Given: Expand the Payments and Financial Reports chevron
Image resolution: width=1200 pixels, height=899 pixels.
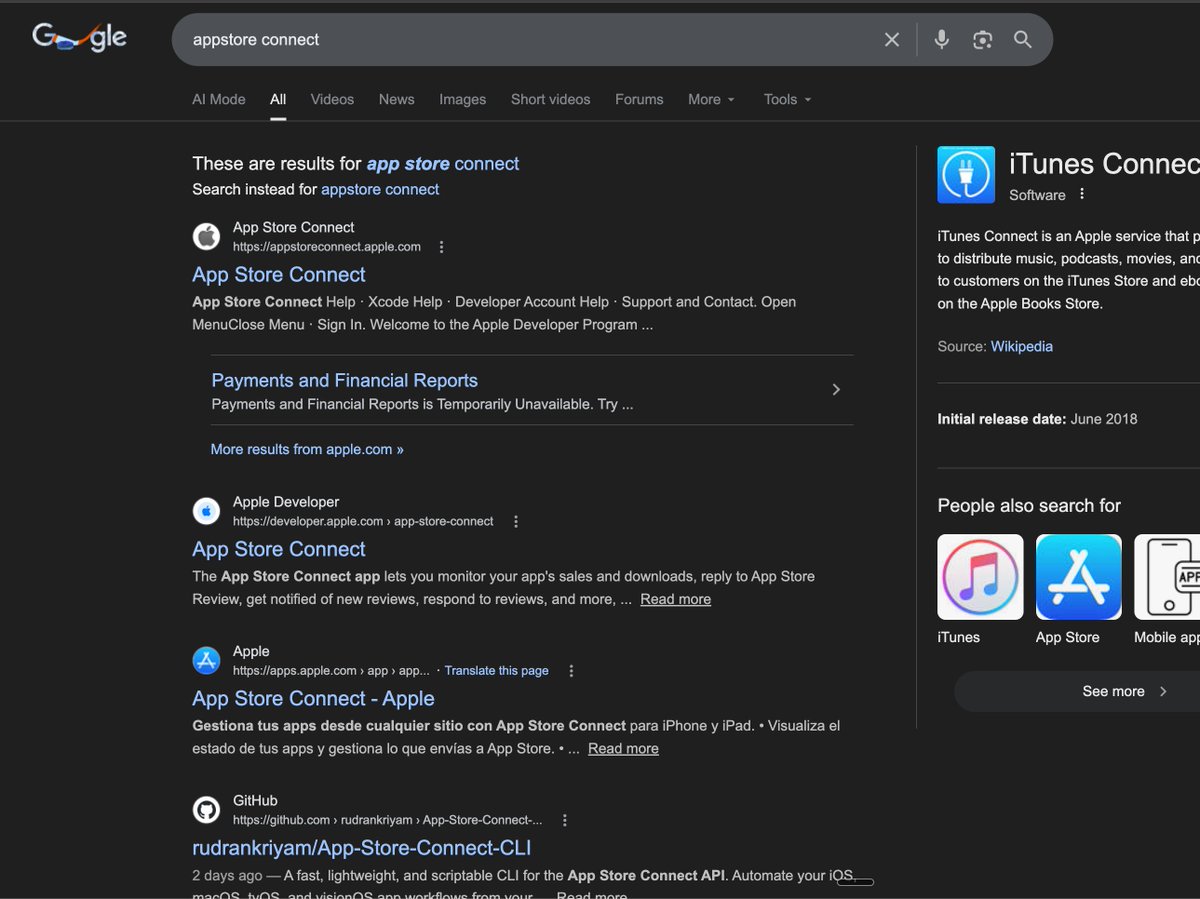Looking at the screenshot, I should (836, 390).
